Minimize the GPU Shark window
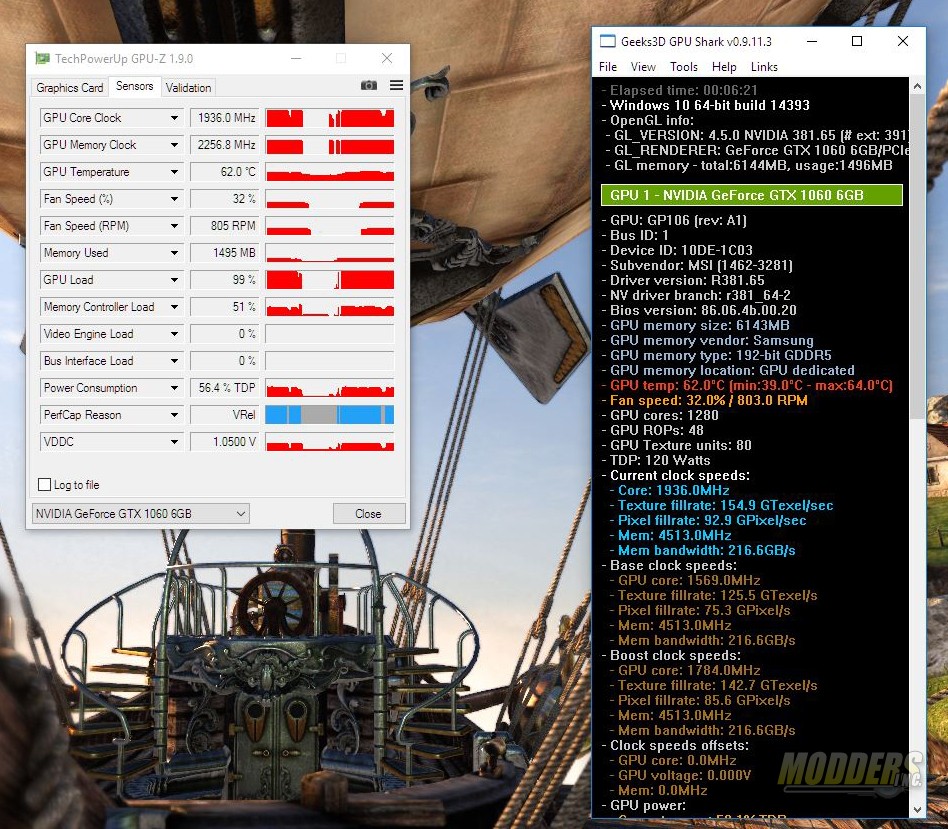The image size is (948, 829). [x=812, y=42]
